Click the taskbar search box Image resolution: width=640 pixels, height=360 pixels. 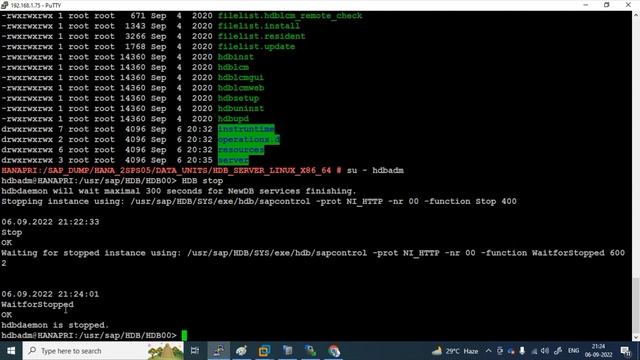coord(103,351)
